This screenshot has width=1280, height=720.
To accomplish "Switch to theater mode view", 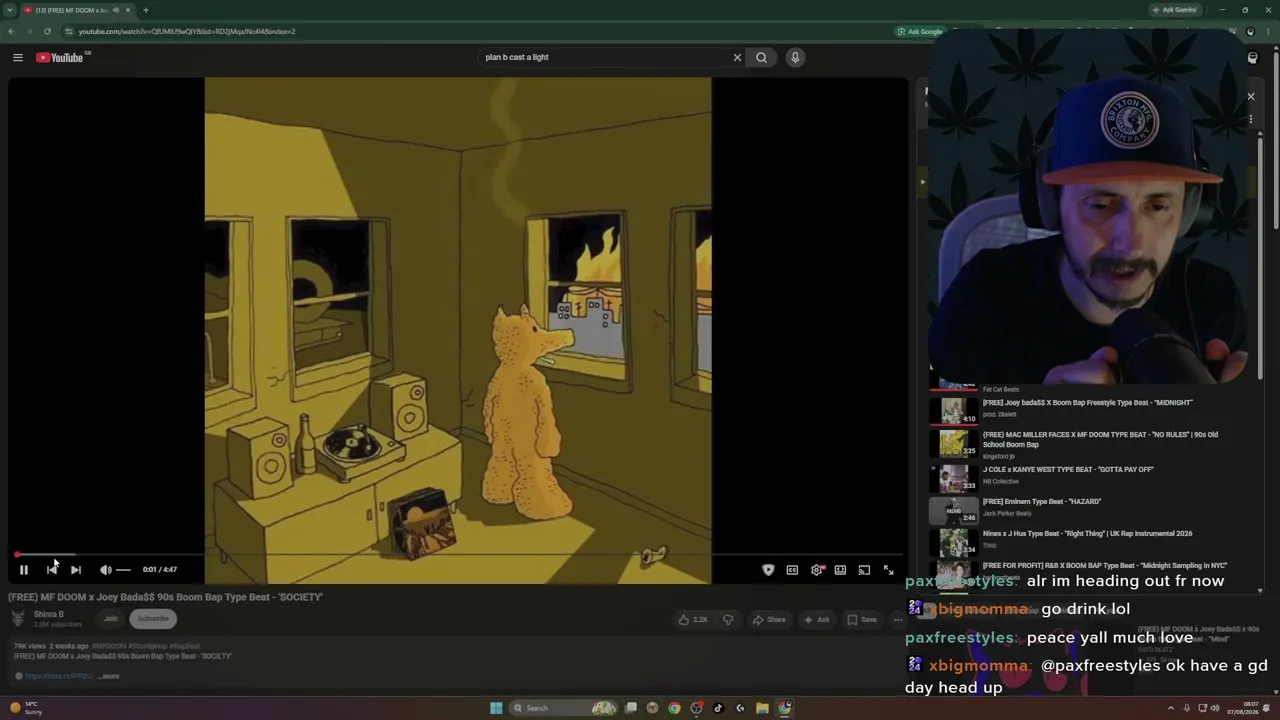I will tap(840, 570).
